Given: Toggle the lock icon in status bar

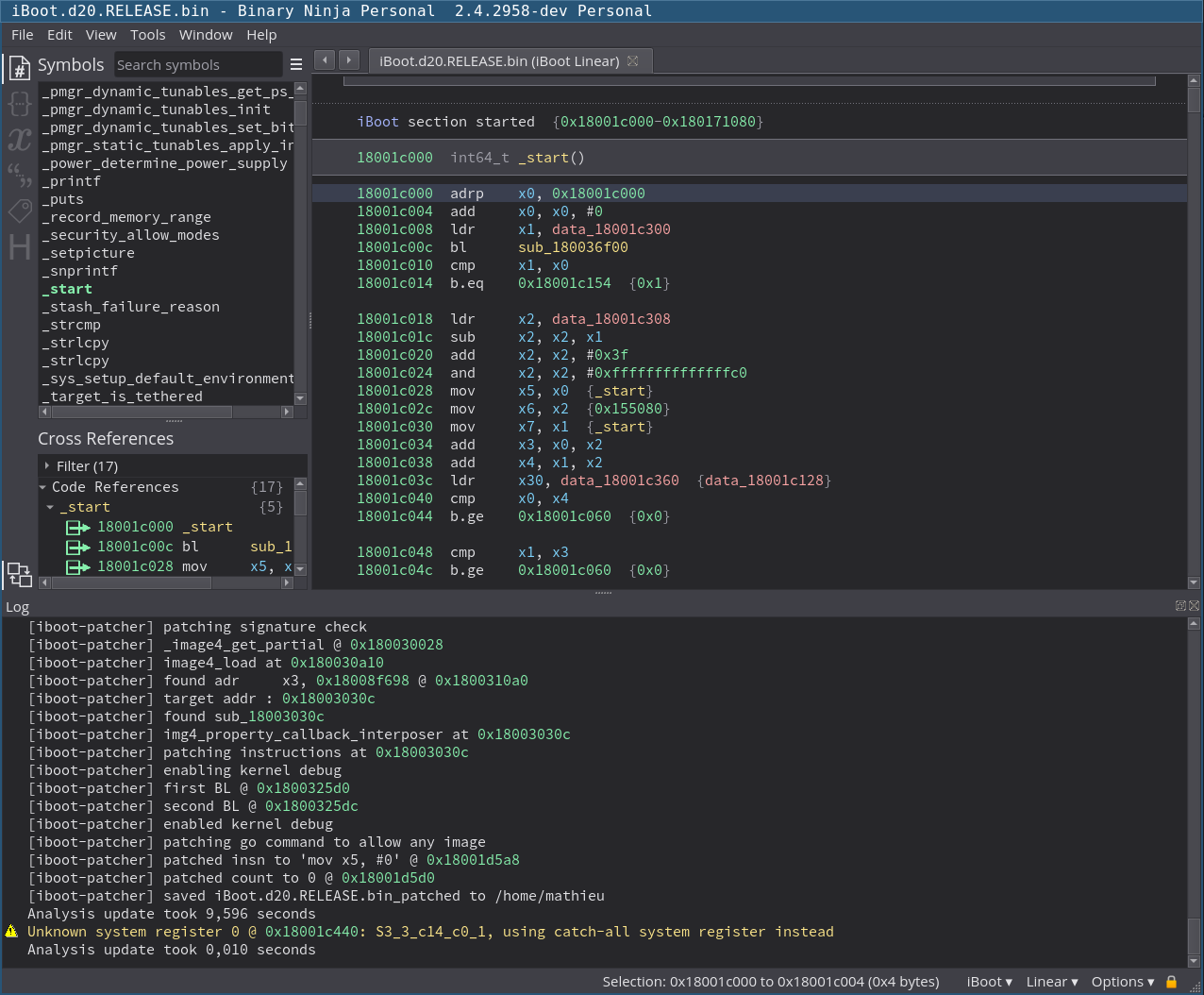Looking at the screenshot, I should click(1171, 982).
